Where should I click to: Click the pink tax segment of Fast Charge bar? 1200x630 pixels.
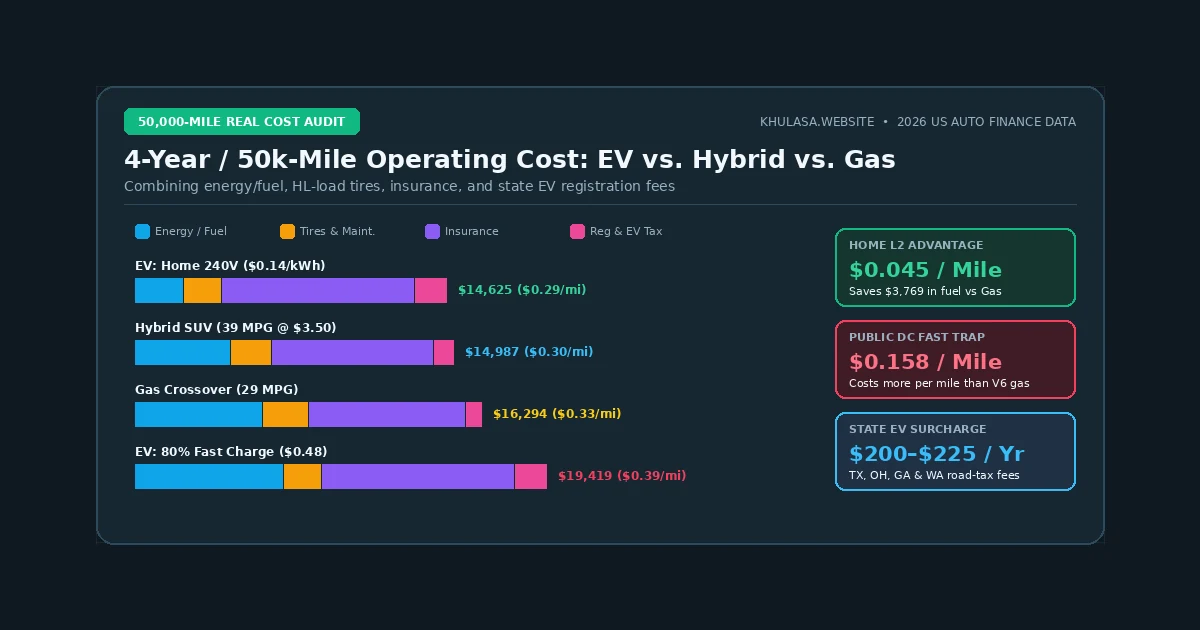pos(531,476)
